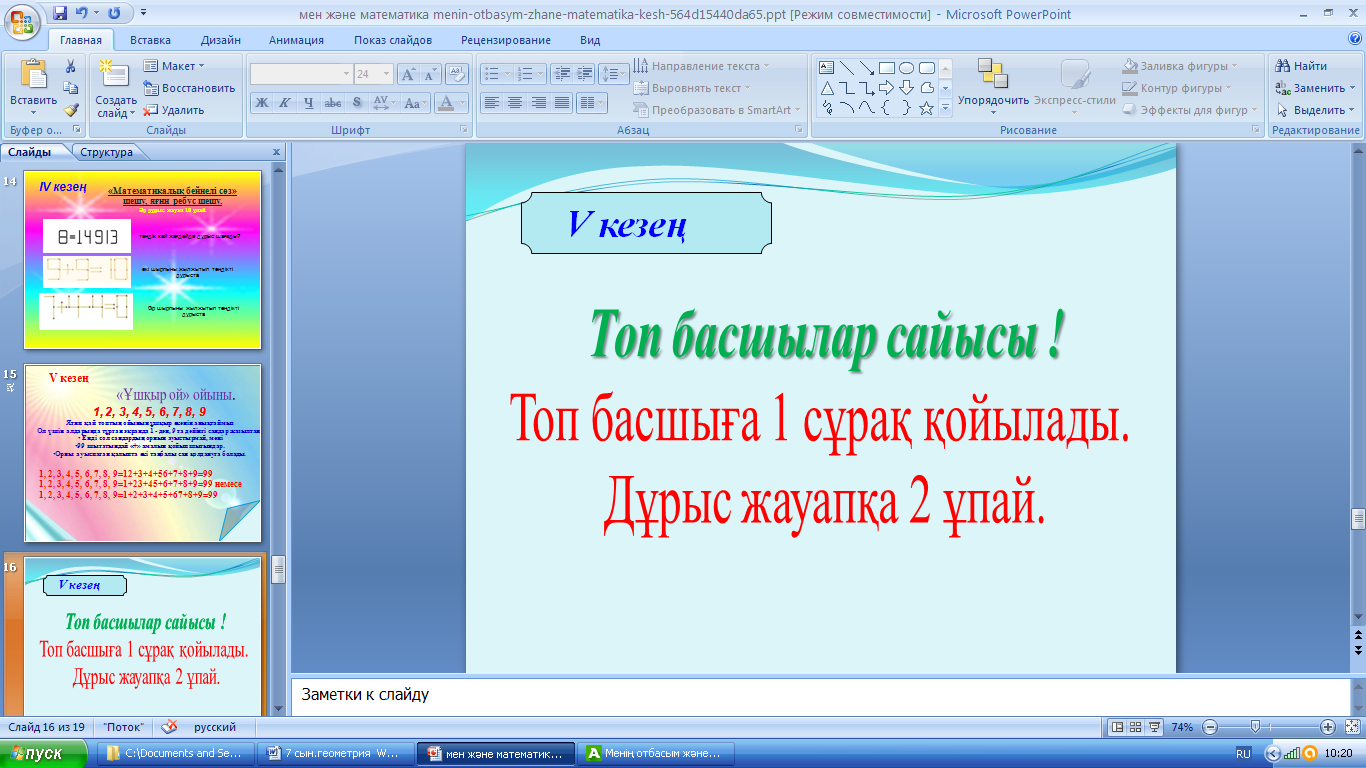Switch to the Структура outline tab

coord(106,152)
